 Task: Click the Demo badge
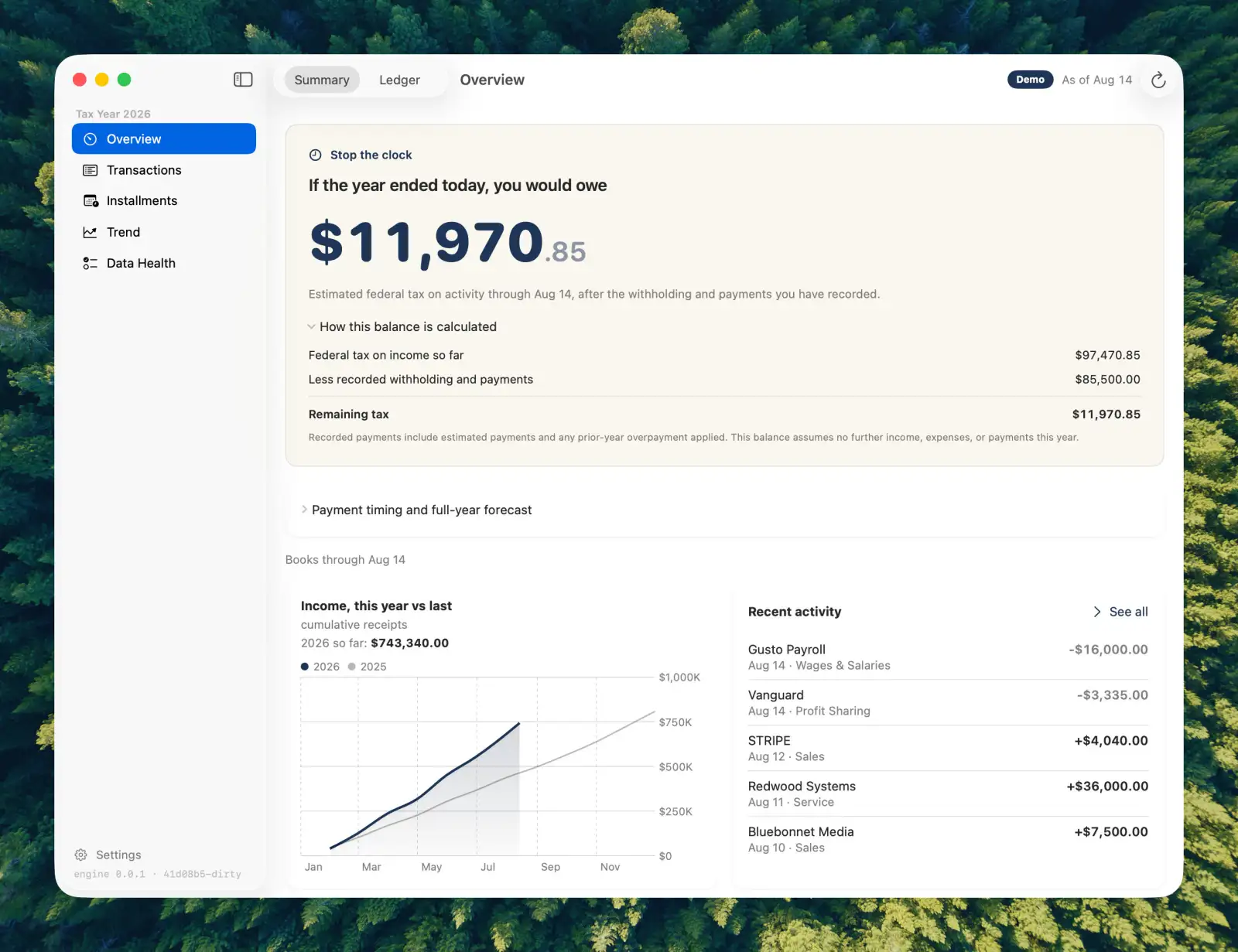[1030, 80]
